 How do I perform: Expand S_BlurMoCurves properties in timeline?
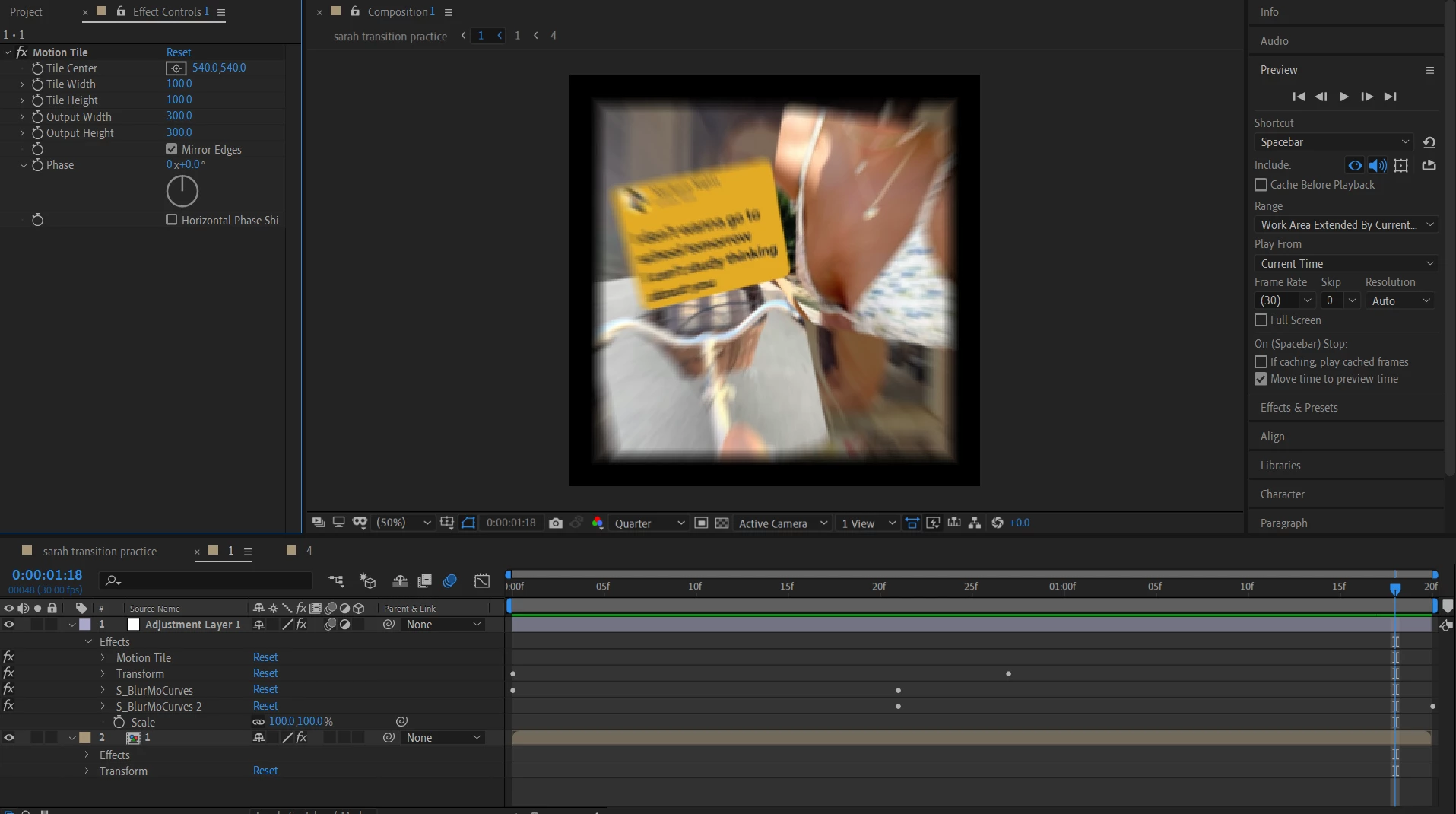(x=103, y=691)
